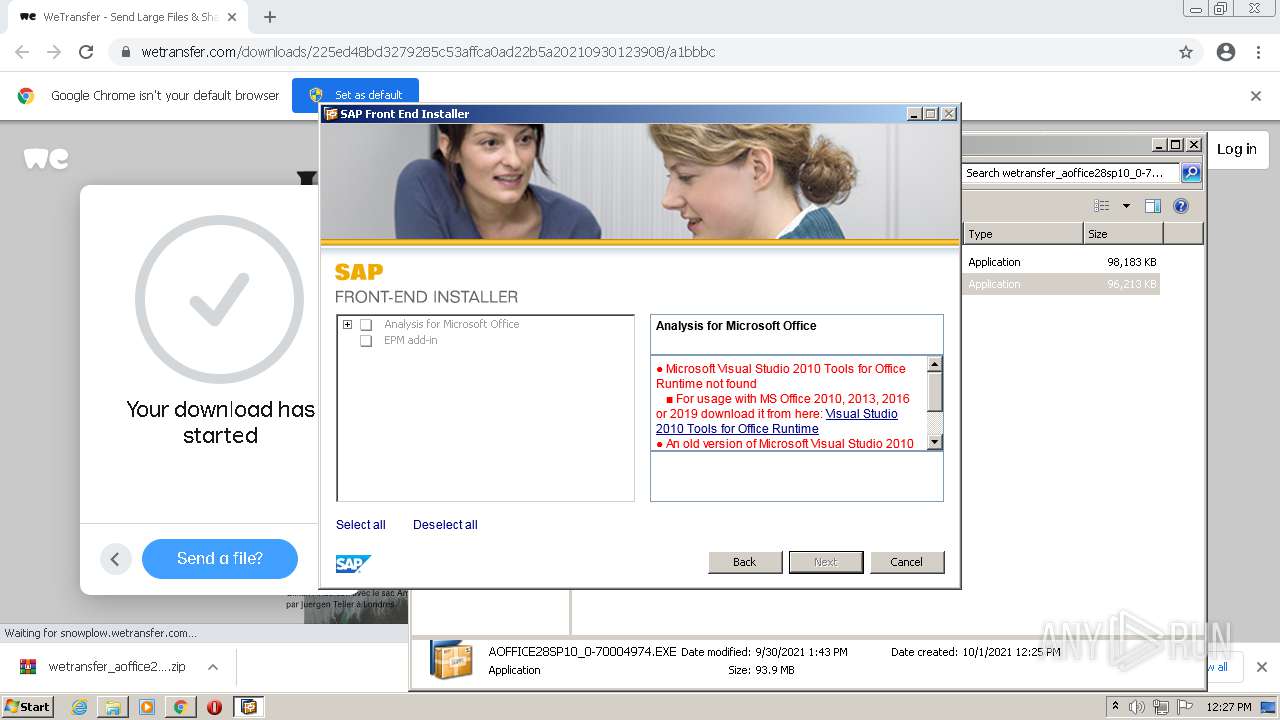Click the WeTransfer logo
The image size is (1280, 720).
tap(46, 158)
